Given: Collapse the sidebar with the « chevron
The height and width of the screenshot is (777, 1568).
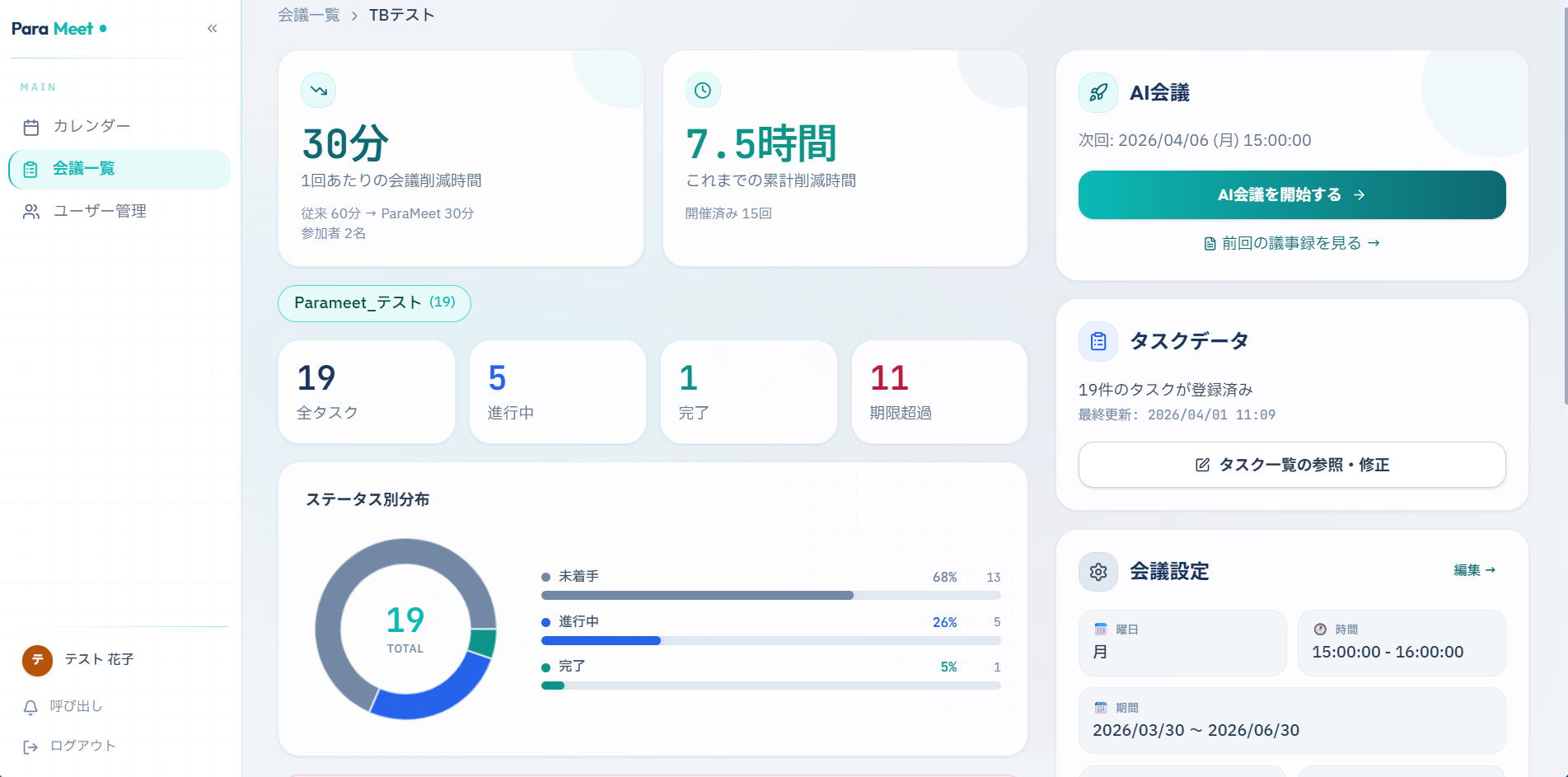Looking at the screenshot, I should (x=212, y=28).
